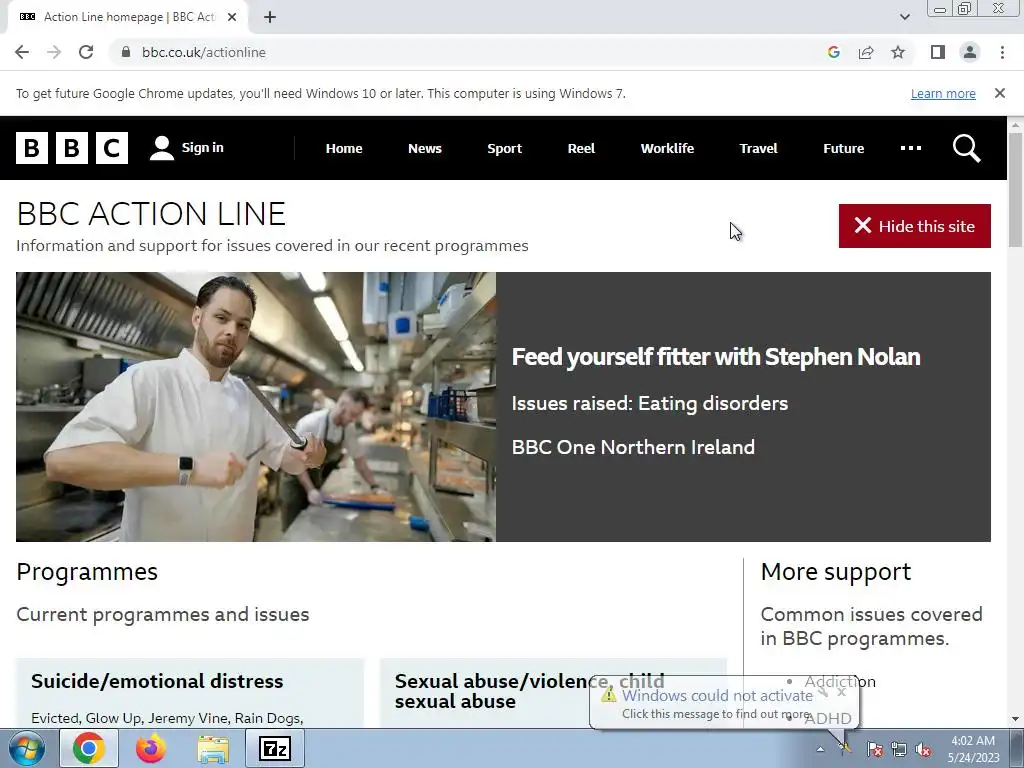
Task: Click the scrollbar up arrow
Action: coord(1015,124)
